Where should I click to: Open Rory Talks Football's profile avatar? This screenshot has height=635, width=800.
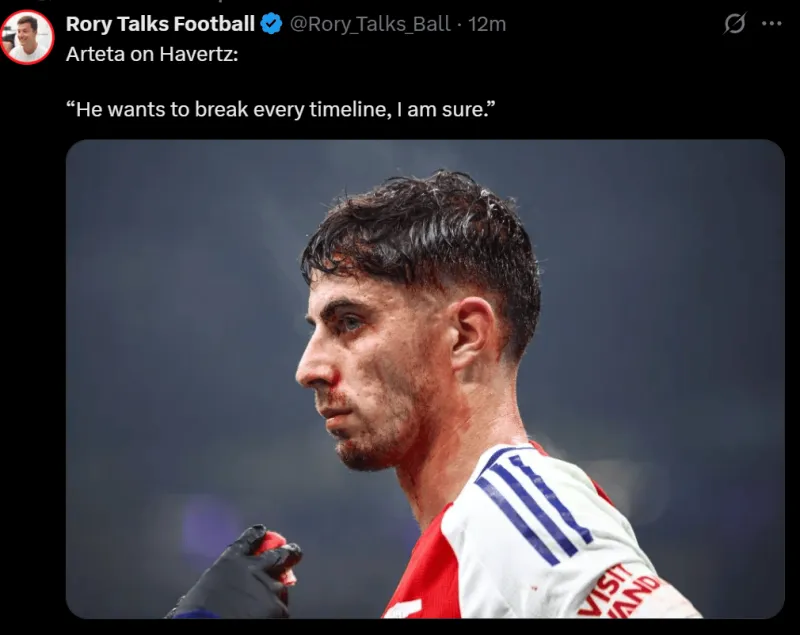tap(27, 37)
